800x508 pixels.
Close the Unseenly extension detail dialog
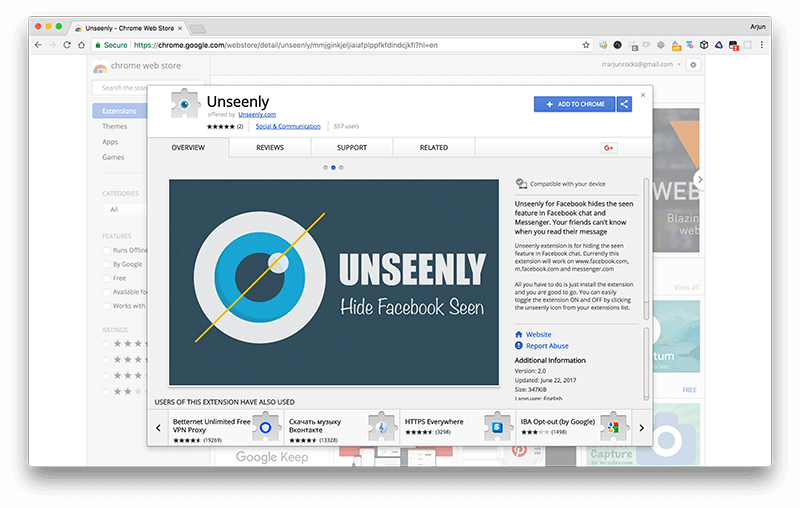[643, 95]
